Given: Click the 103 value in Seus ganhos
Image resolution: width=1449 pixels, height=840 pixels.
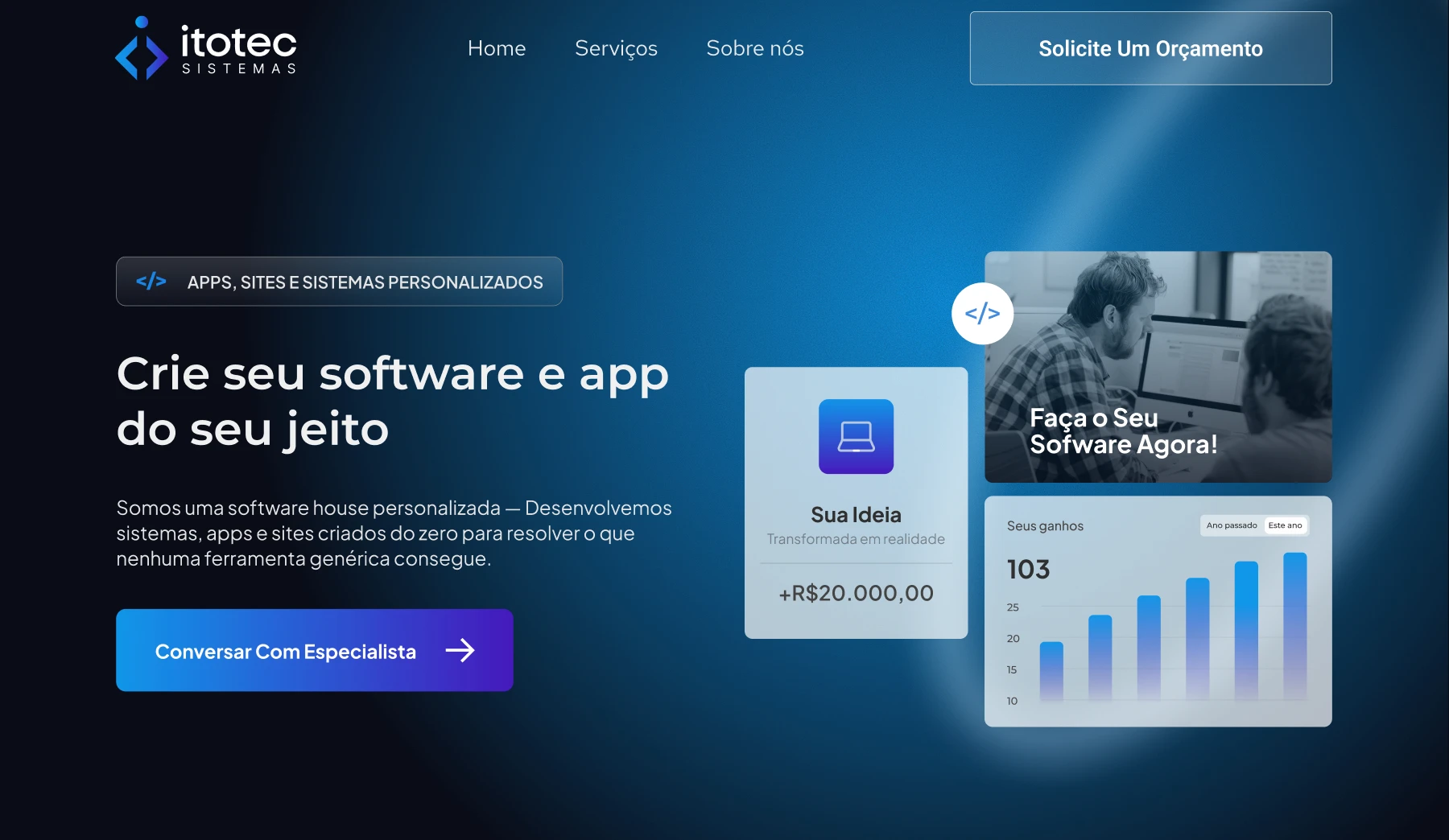Looking at the screenshot, I should point(1028,570).
